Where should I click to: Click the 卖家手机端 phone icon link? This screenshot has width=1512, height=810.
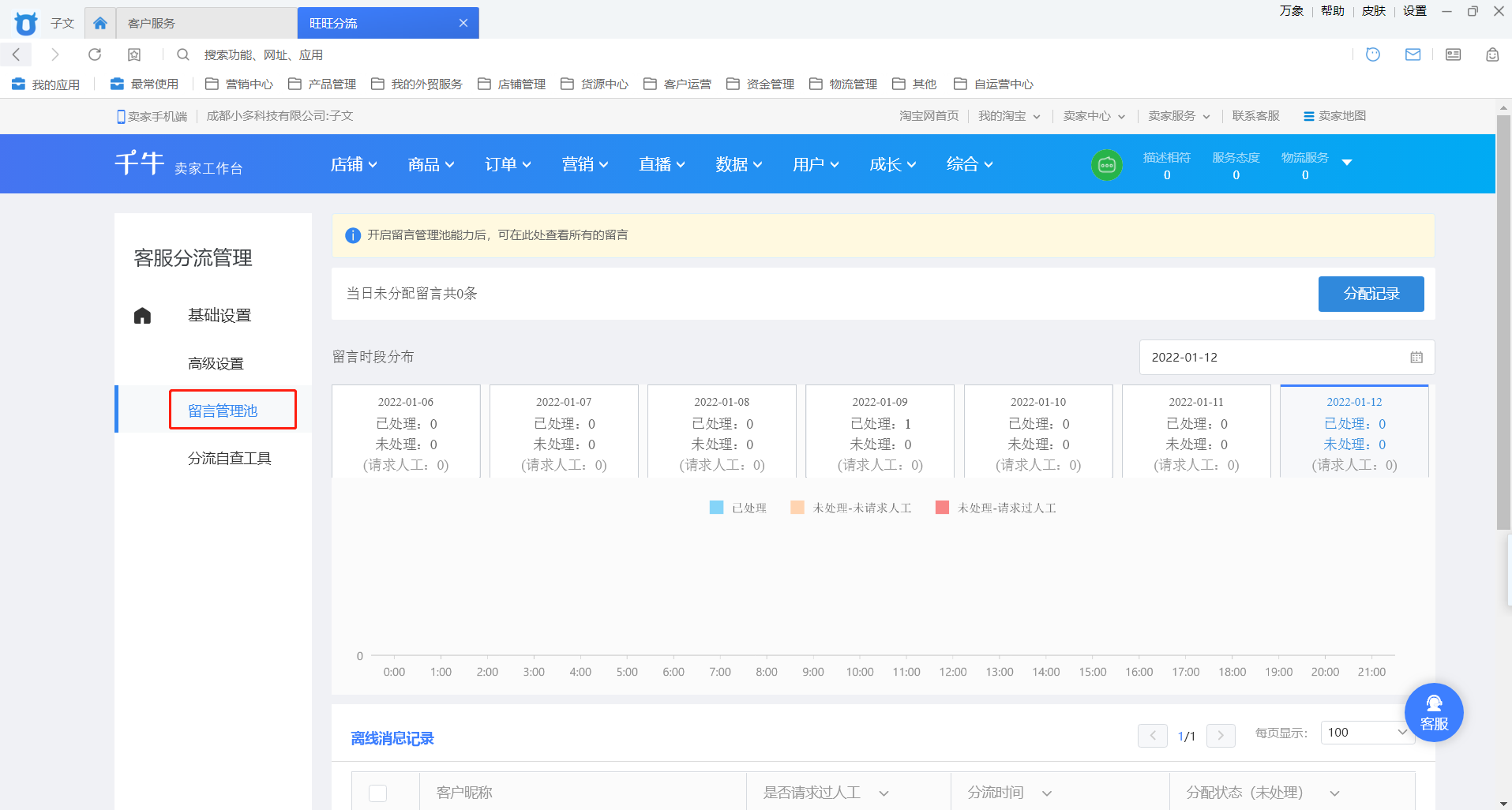point(152,116)
